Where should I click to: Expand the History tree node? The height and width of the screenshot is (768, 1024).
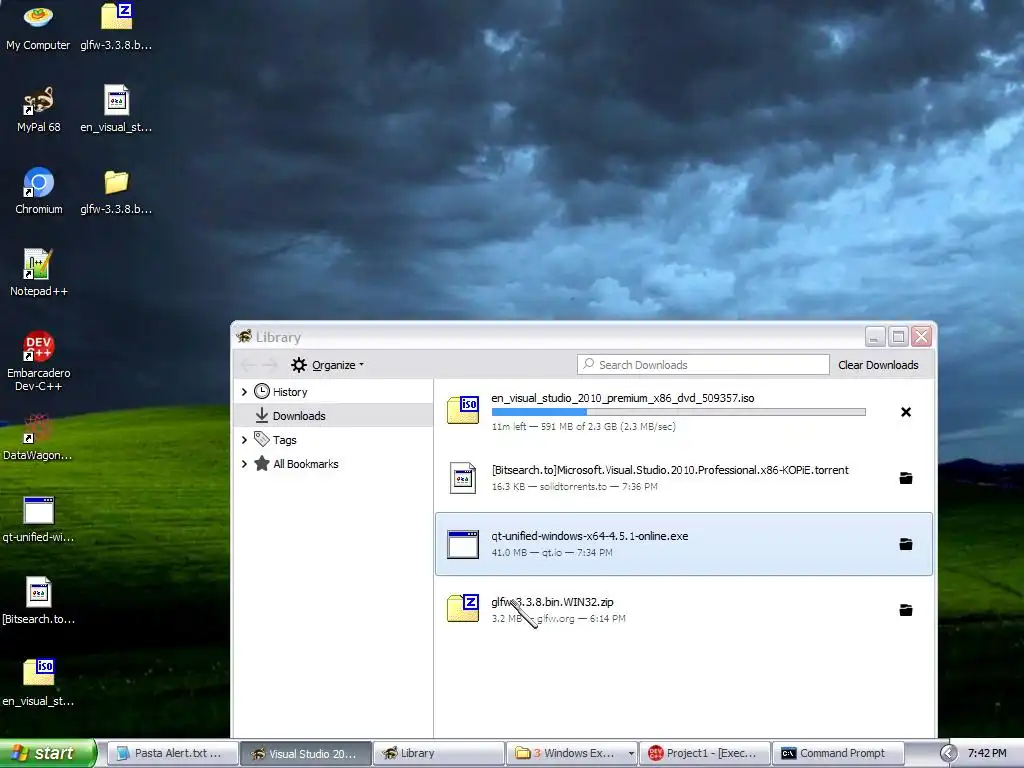pos(244,392)
